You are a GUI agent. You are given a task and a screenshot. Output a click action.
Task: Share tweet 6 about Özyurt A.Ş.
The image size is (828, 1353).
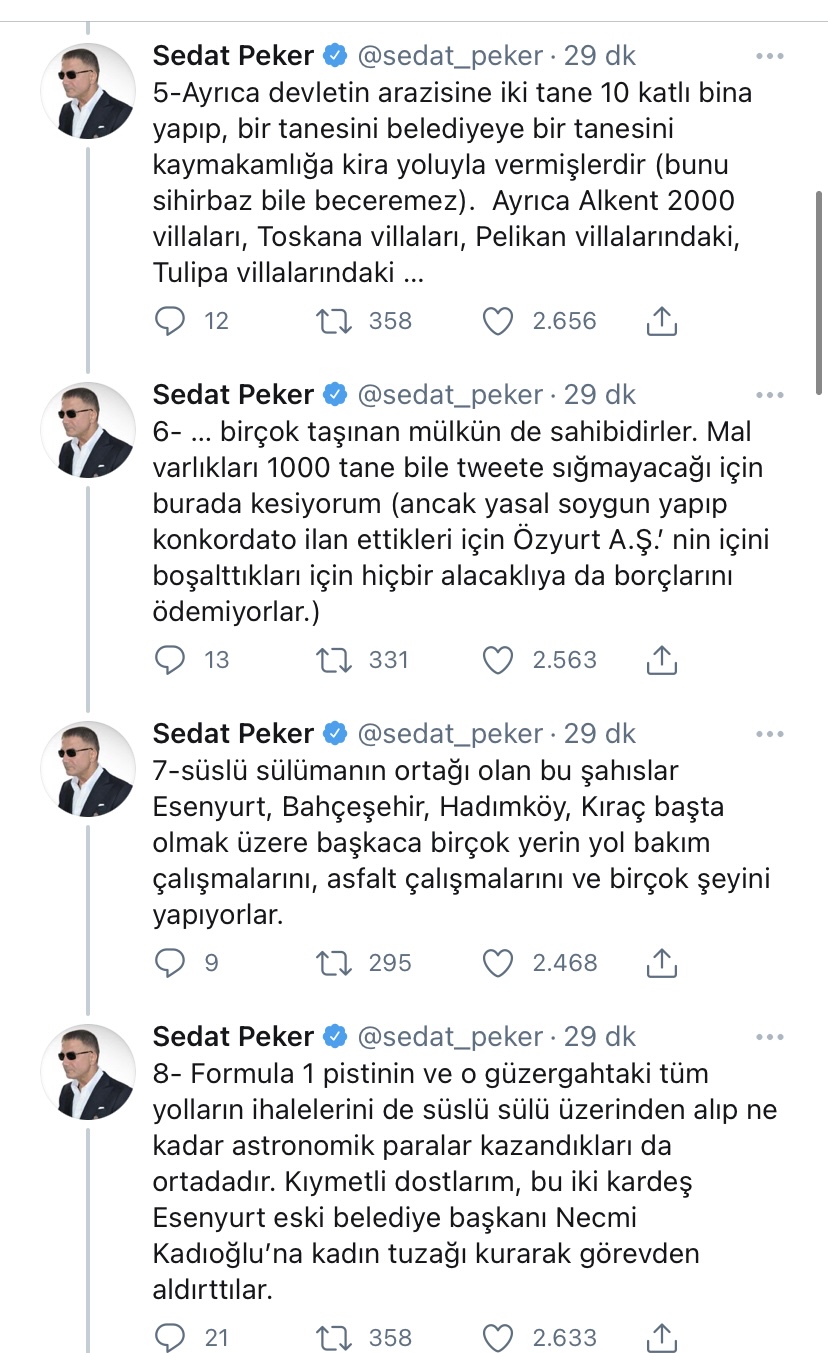tap(662, 659)
